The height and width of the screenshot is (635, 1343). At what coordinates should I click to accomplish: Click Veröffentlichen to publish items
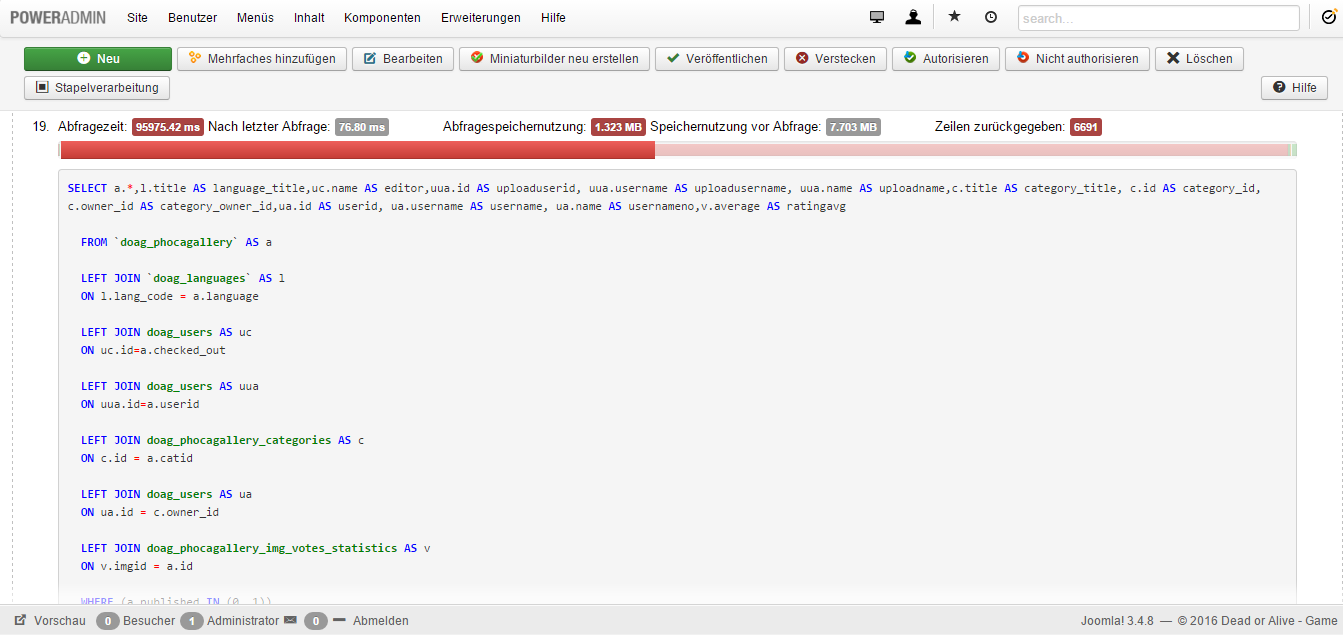point(716,59)
